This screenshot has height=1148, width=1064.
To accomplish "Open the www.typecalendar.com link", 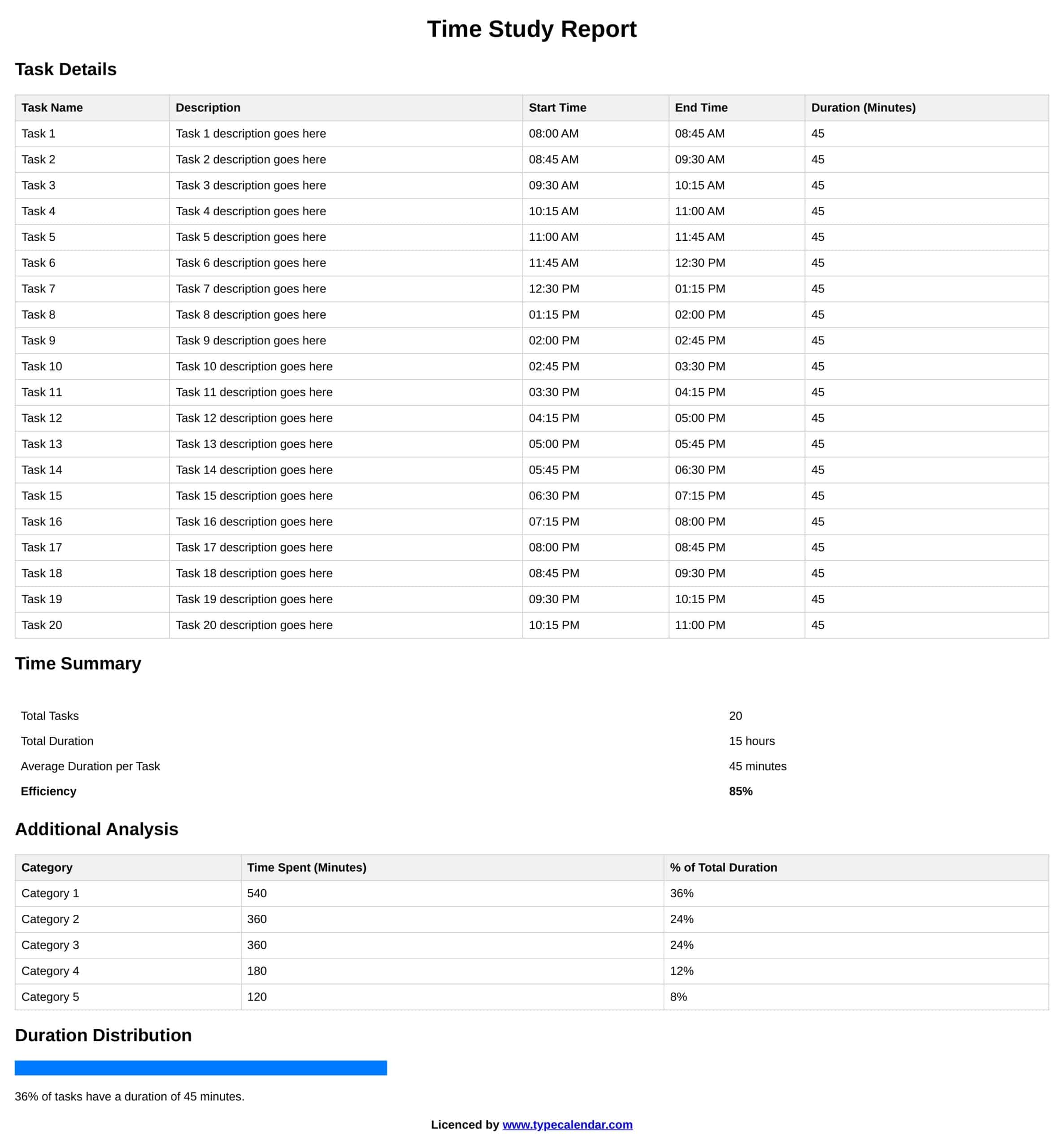I will click(x=567, y=1124).
